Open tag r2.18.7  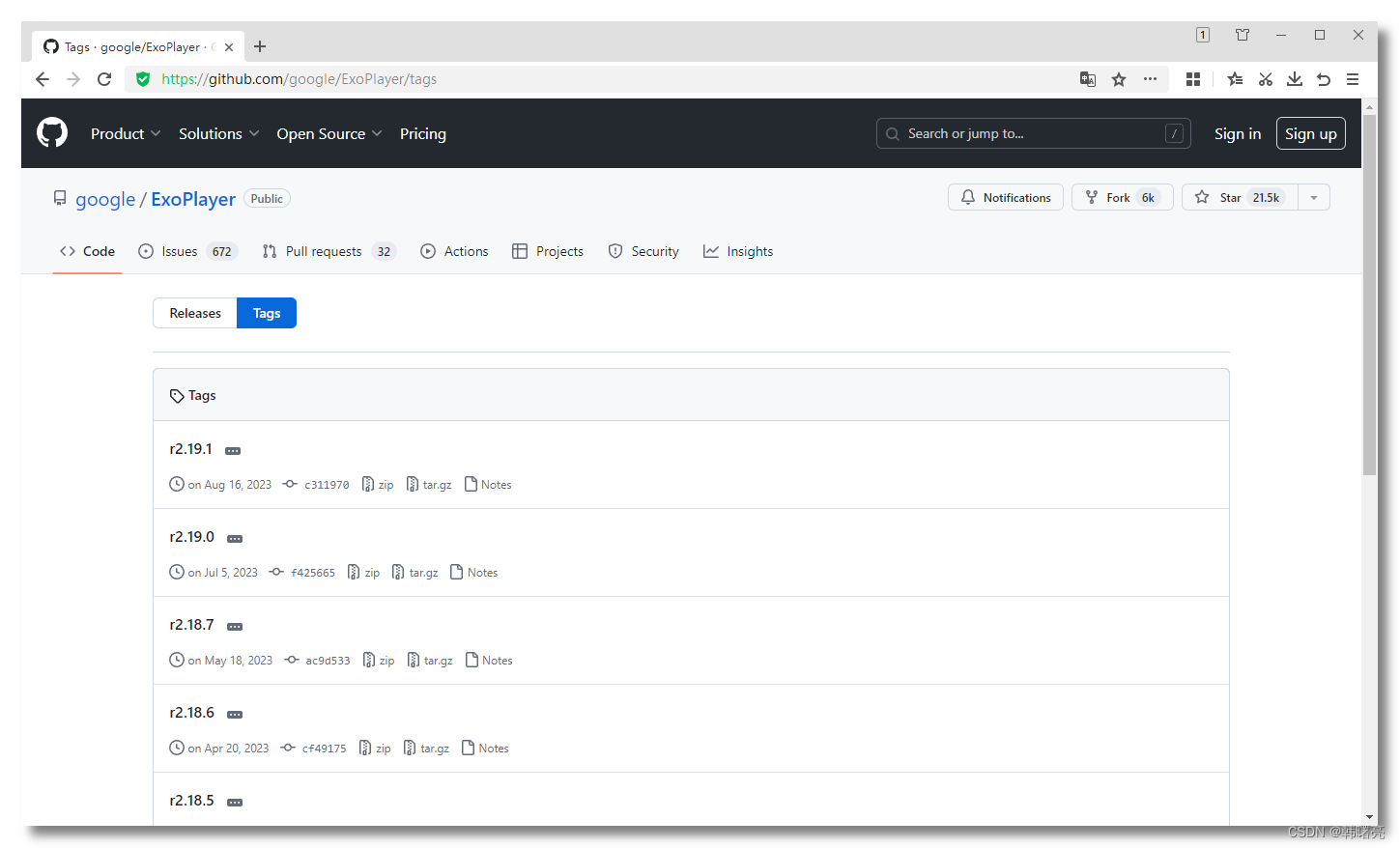[191, 625]
